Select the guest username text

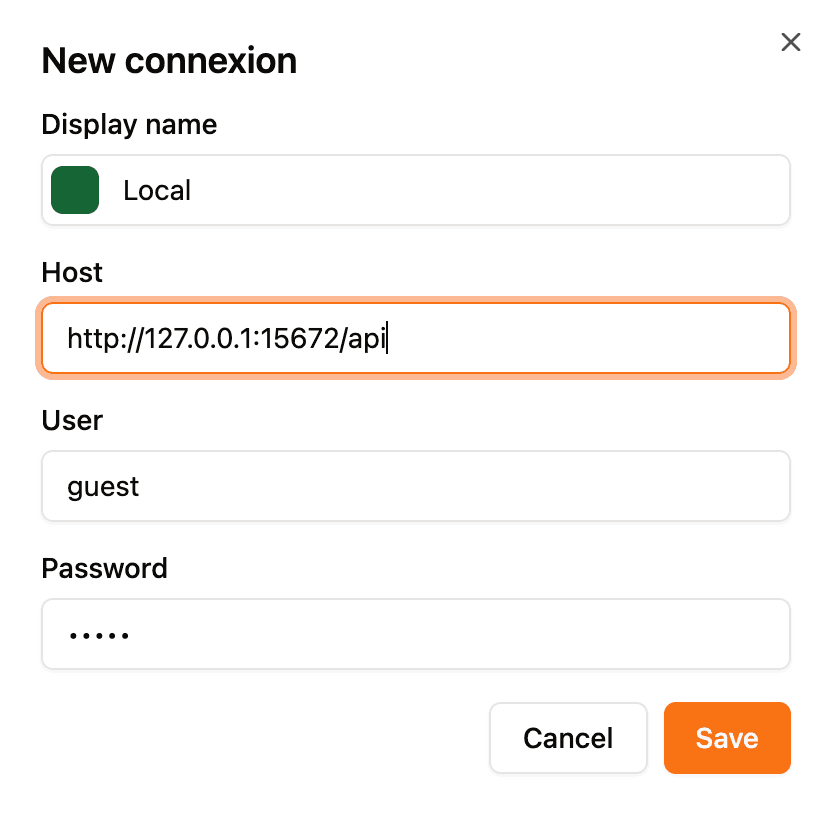[x=103, y=486]
